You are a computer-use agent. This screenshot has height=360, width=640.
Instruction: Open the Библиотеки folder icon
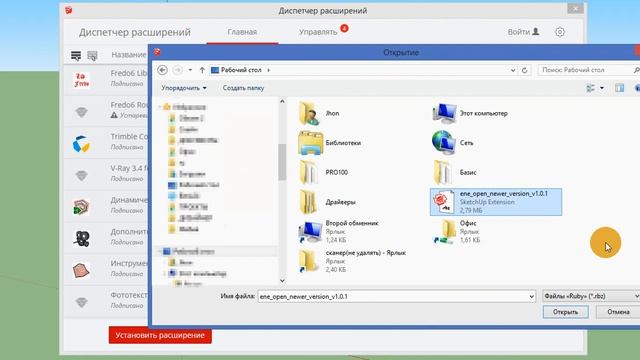coord(311,143)
